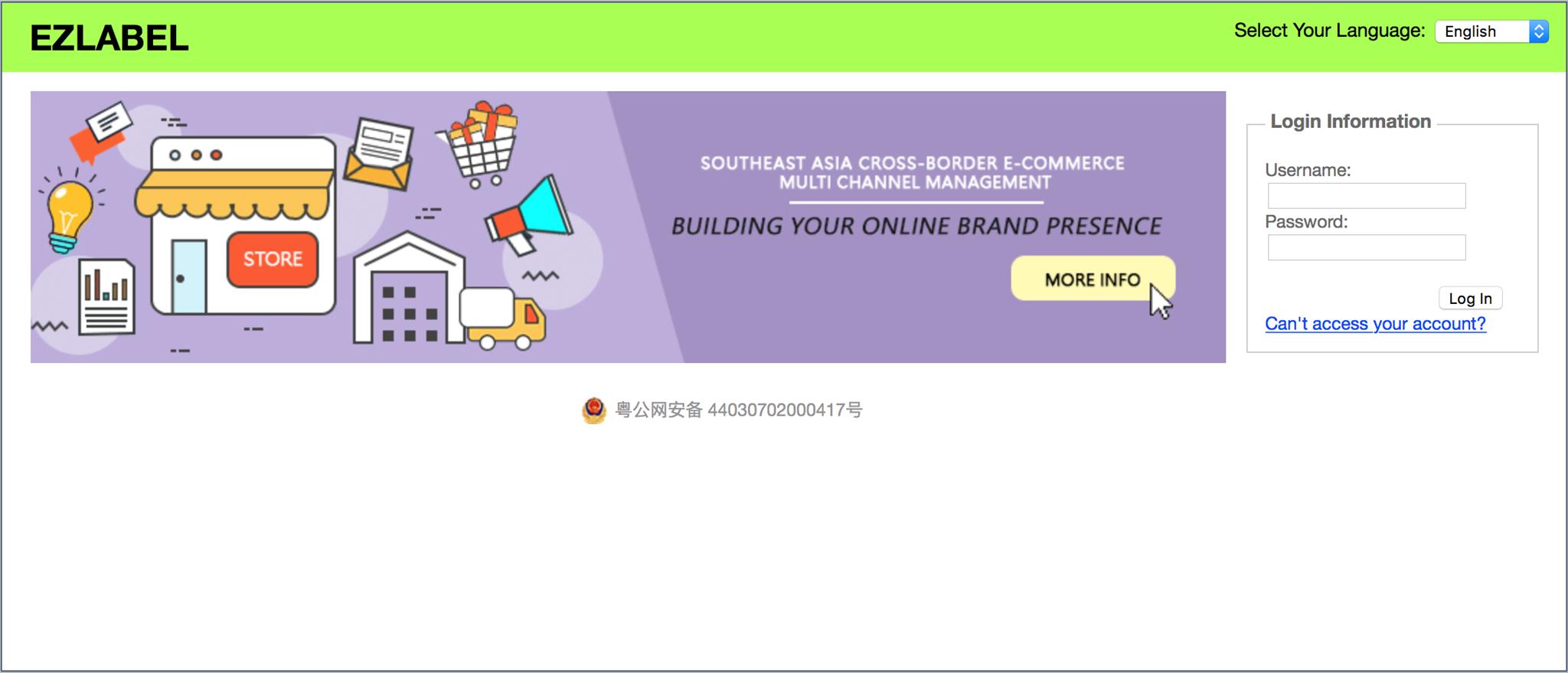Click the "Login Information" heading

[x=1351, y=121]
